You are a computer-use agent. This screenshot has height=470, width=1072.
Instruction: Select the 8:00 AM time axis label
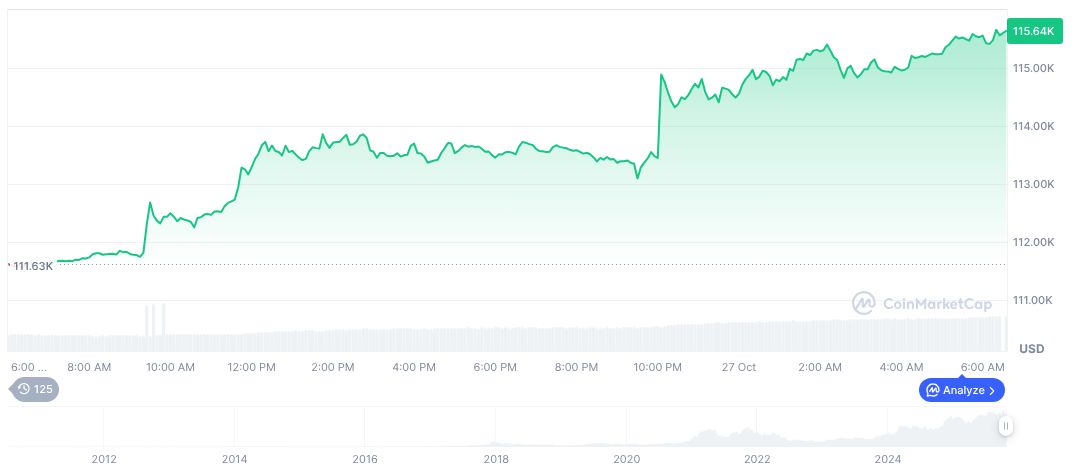click(89, 367)
